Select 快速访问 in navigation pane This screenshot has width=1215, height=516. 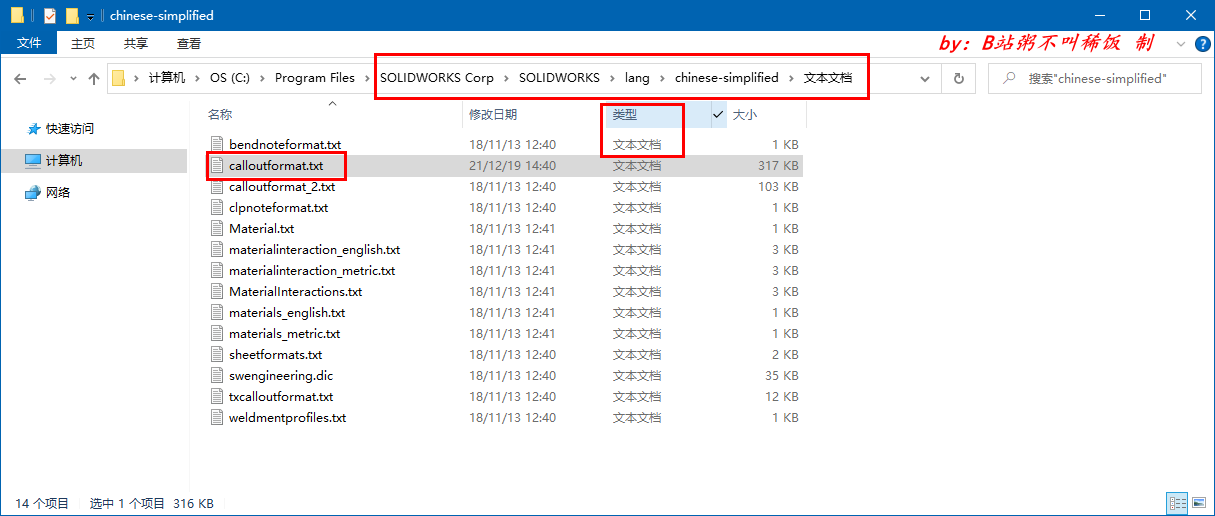(x=69, y=128)
